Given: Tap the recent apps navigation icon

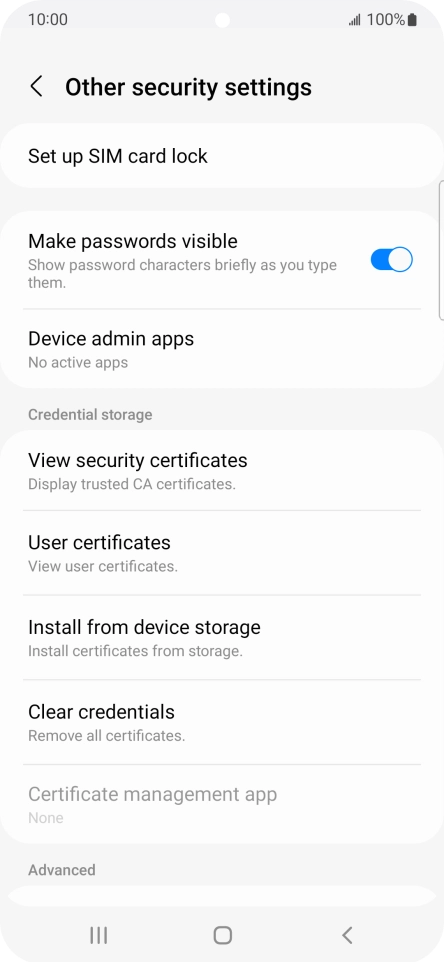Looking at the screenshot, I should pyautogui.click(x=98, y=935).
